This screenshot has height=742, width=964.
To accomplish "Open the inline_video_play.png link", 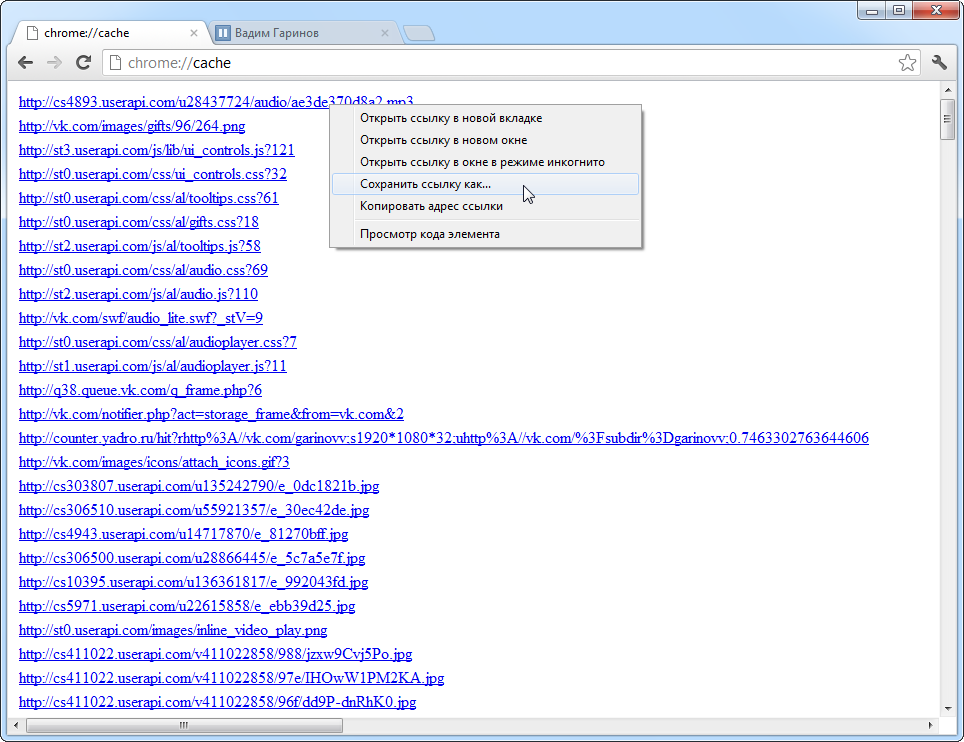I will click(x=173, y=630).
